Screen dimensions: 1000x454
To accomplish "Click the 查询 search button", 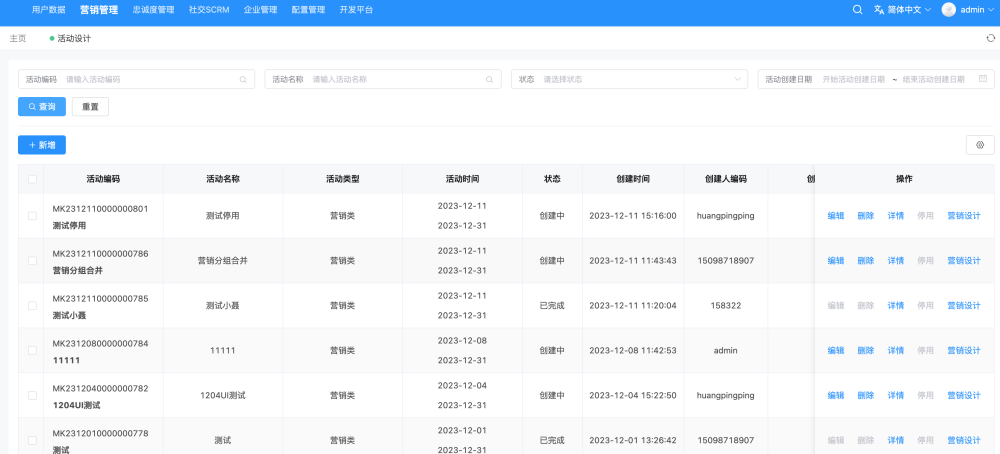I will click(42, 106).
